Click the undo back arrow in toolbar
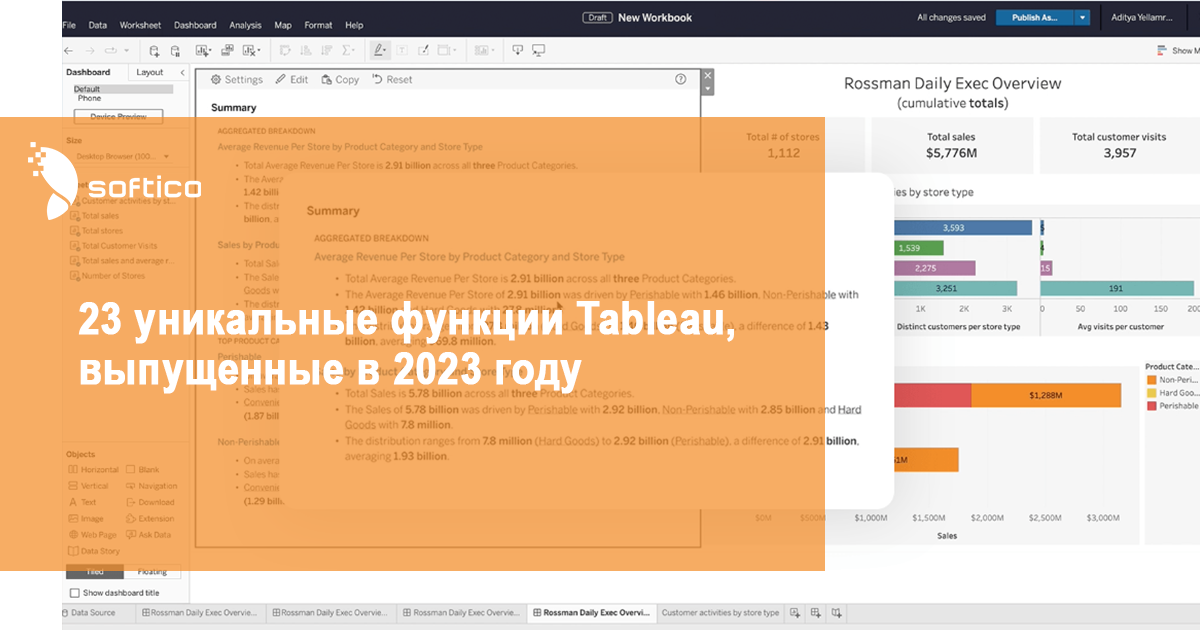Image resolution: width=1200 pixels, height=630 pixels. (68, 50)
